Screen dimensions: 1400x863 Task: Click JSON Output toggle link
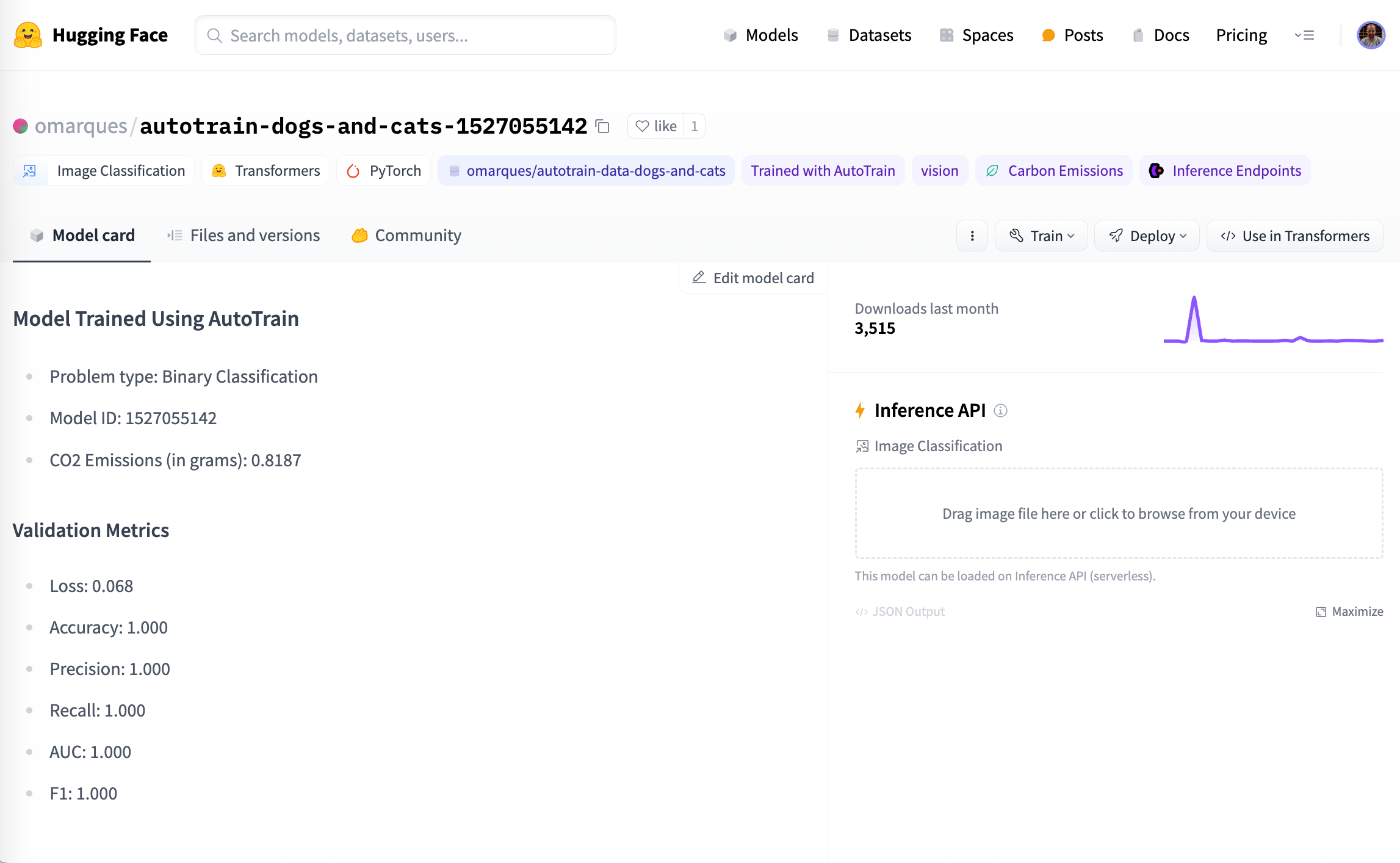pyautogui.click(x=900, y=612)
